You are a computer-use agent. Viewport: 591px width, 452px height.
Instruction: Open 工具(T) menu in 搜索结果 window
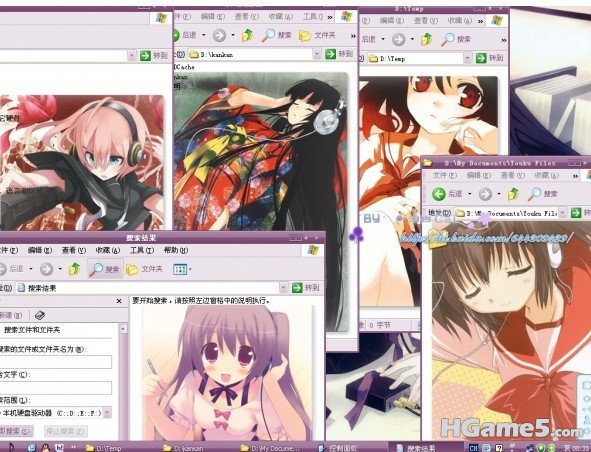point(142,250)
